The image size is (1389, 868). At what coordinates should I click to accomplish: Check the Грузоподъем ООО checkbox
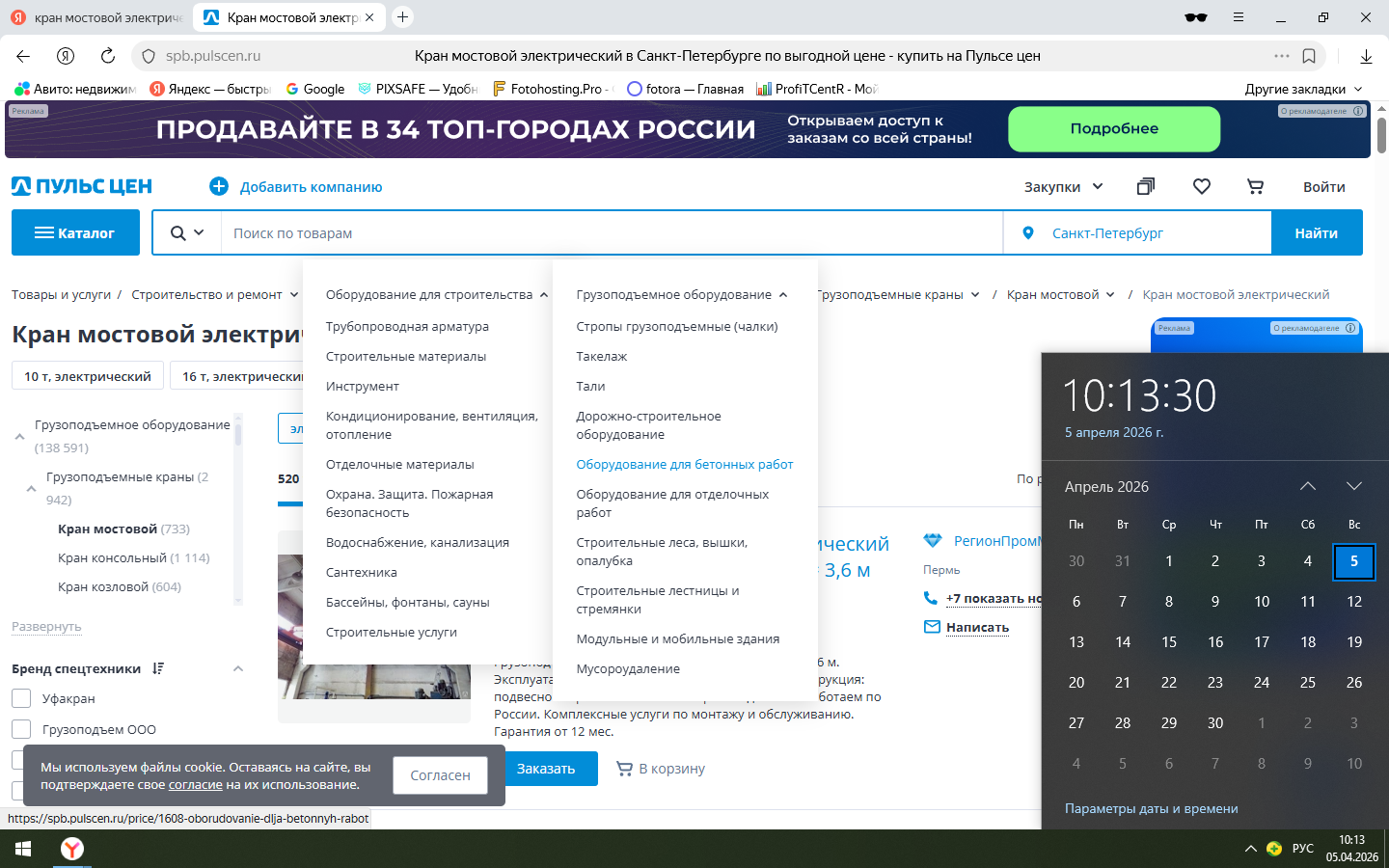[21, 729]
